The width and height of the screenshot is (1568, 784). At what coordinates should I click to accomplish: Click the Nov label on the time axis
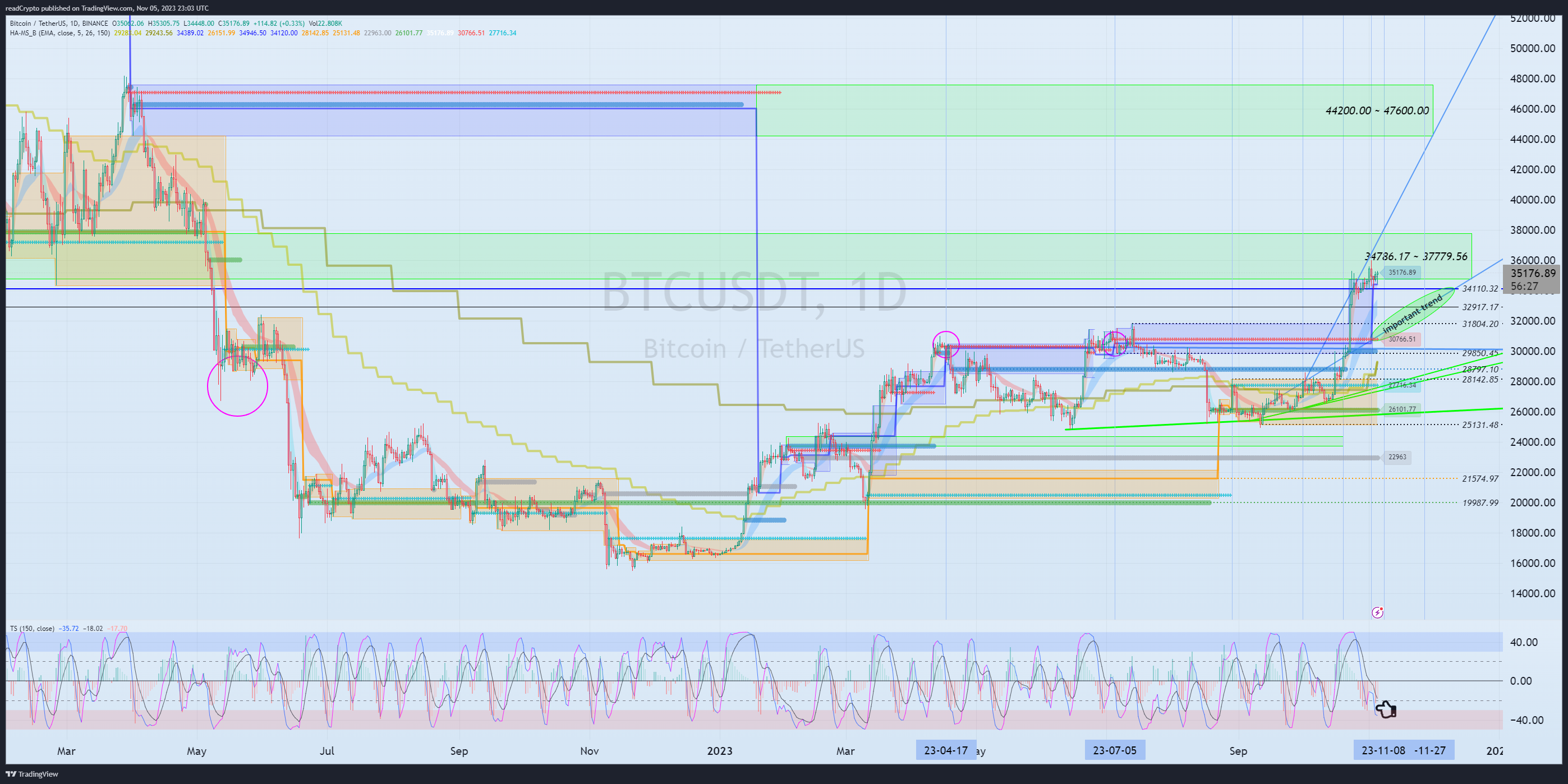pyautogui.click(x=589, y=751)
